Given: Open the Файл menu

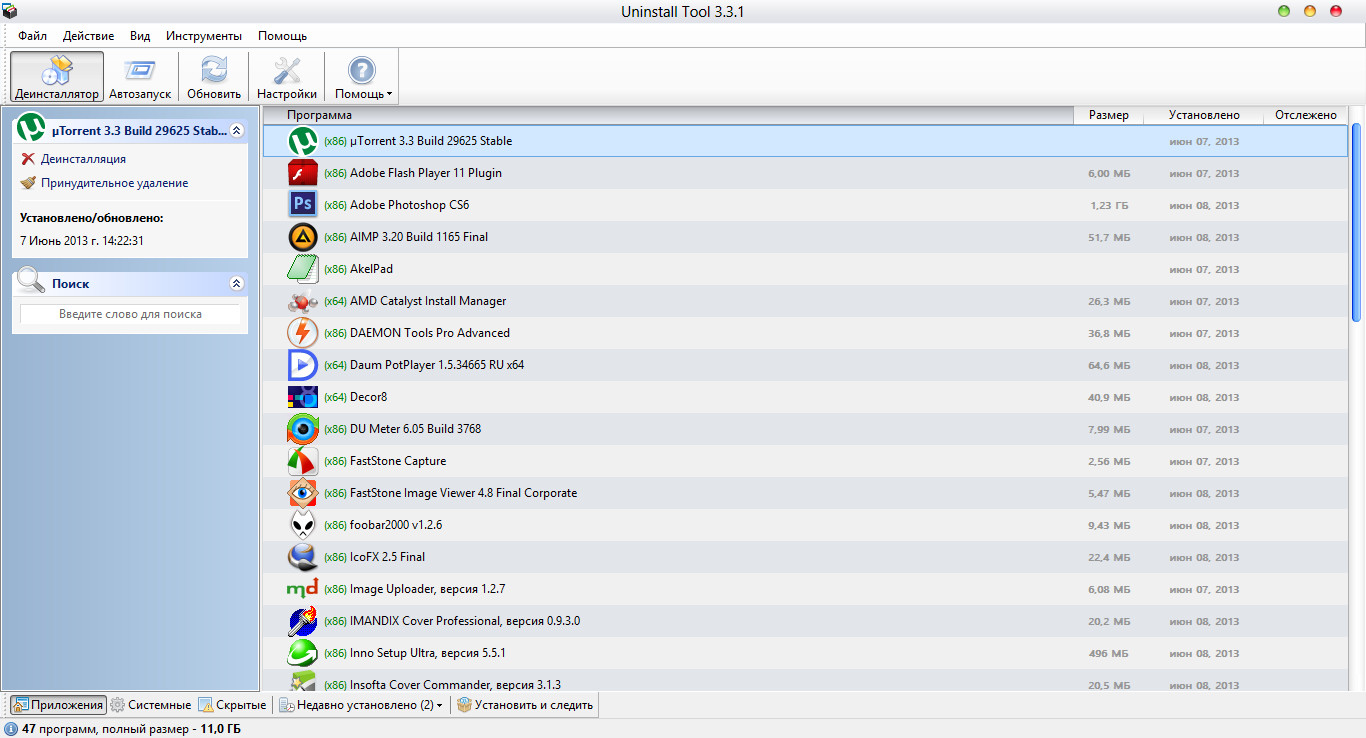Looking at the screenshot, I should click(32, 36).
